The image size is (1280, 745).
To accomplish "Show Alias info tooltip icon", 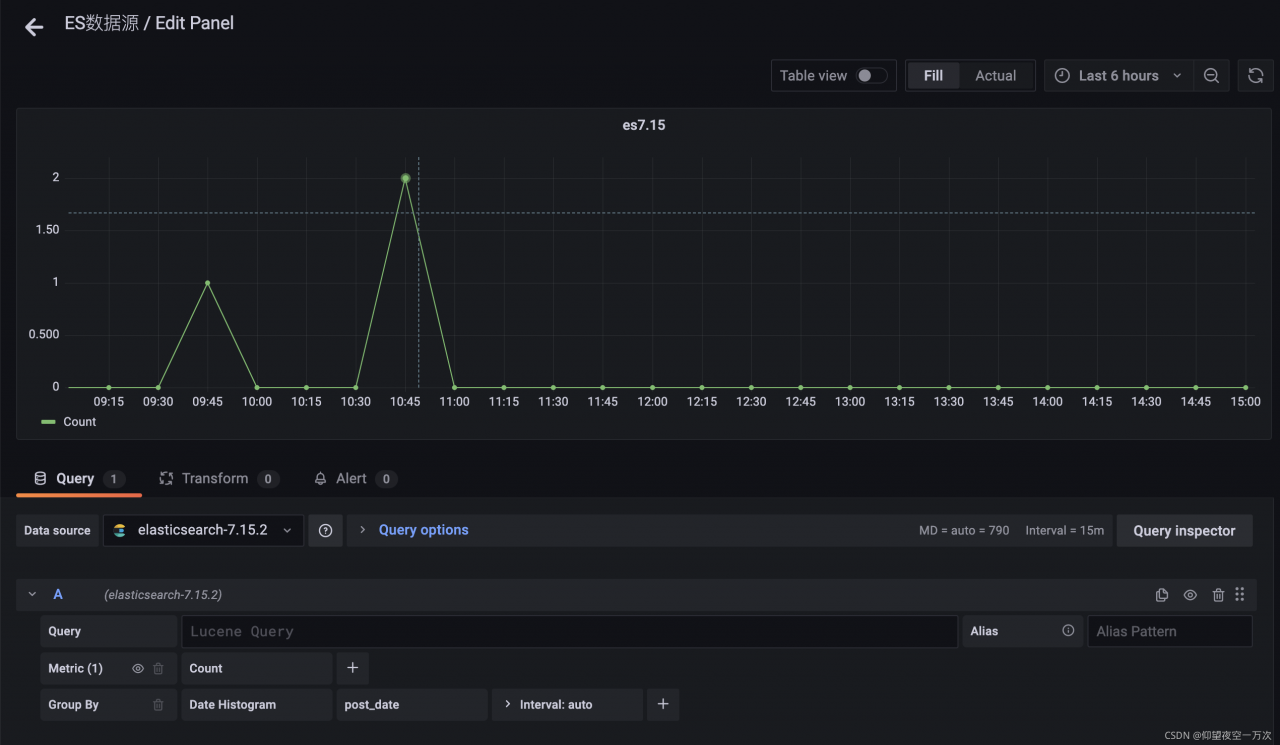I will click(1068, 631).
